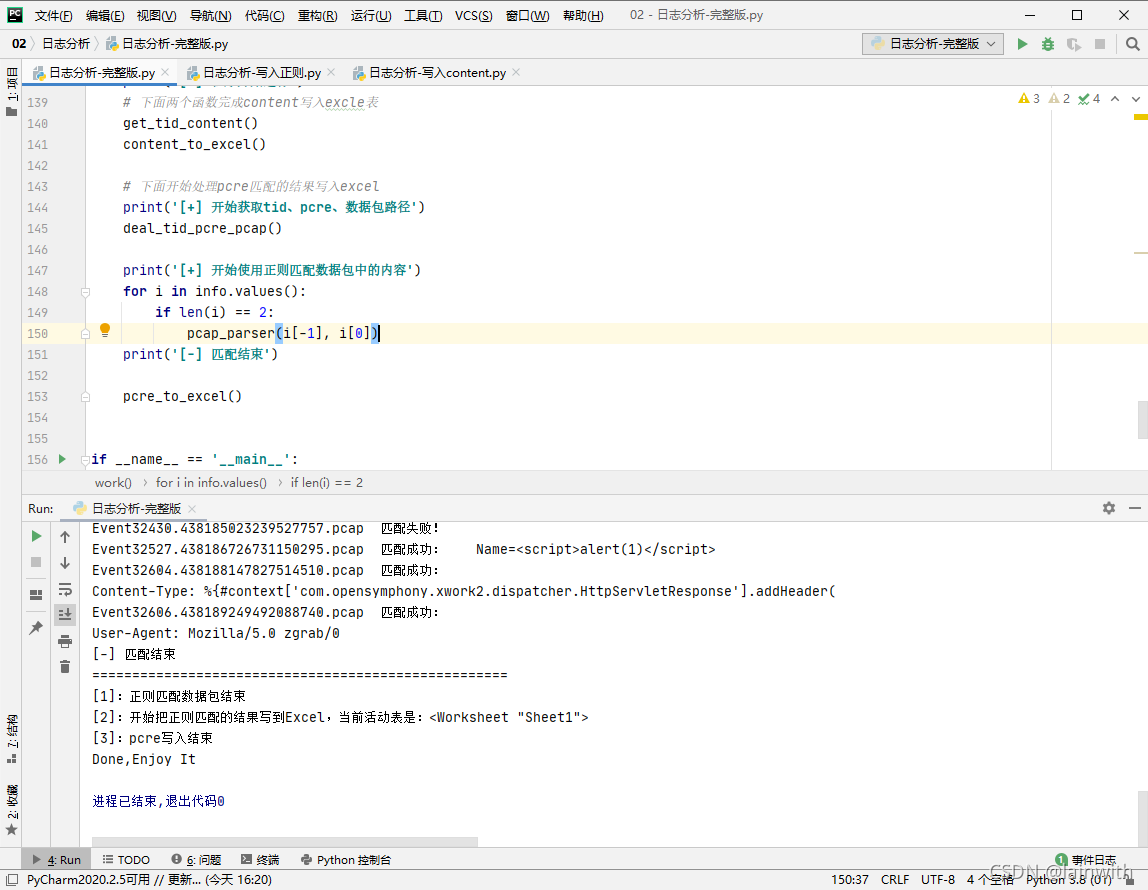Place cursor on pcre_to_excel() line
The width and height of the screenshot is (1148, 890).
pos(182,397)
